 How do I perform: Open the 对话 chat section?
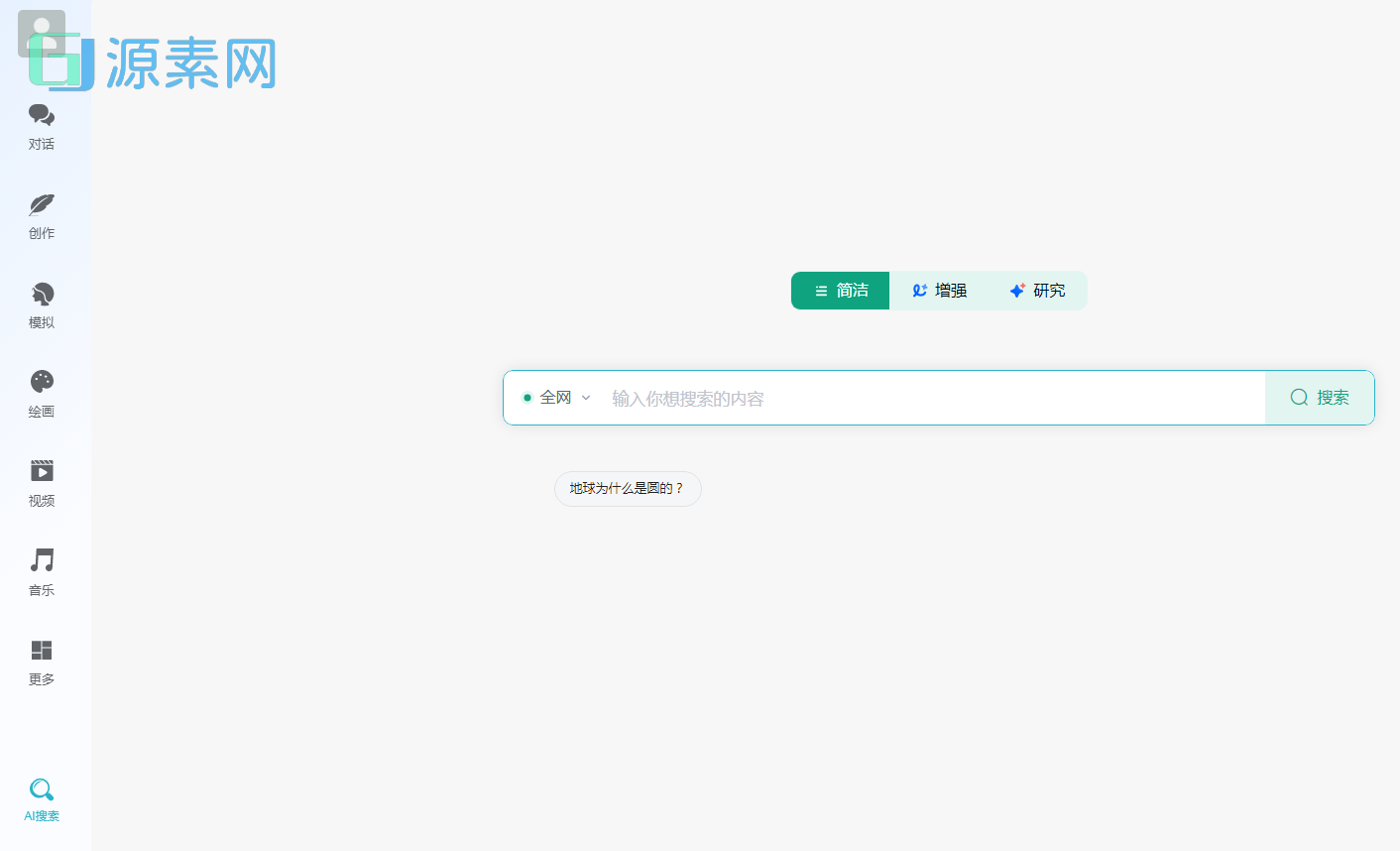coord(41,127)
